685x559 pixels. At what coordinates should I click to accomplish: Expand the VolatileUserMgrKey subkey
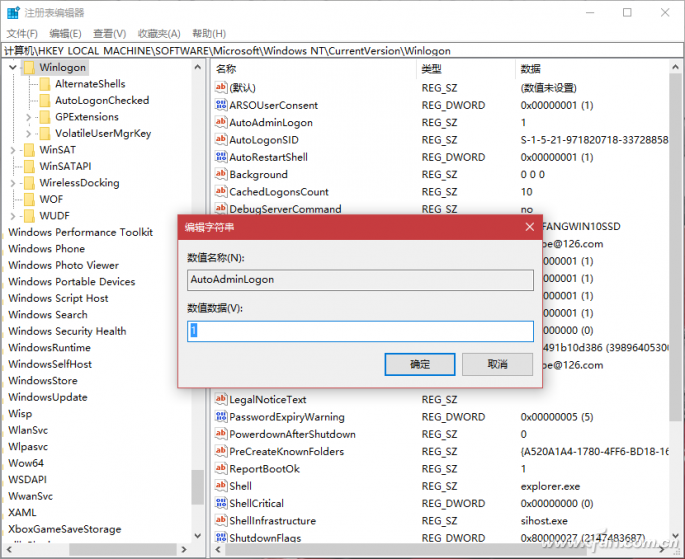pyautogui.click(x=28, y=133)
